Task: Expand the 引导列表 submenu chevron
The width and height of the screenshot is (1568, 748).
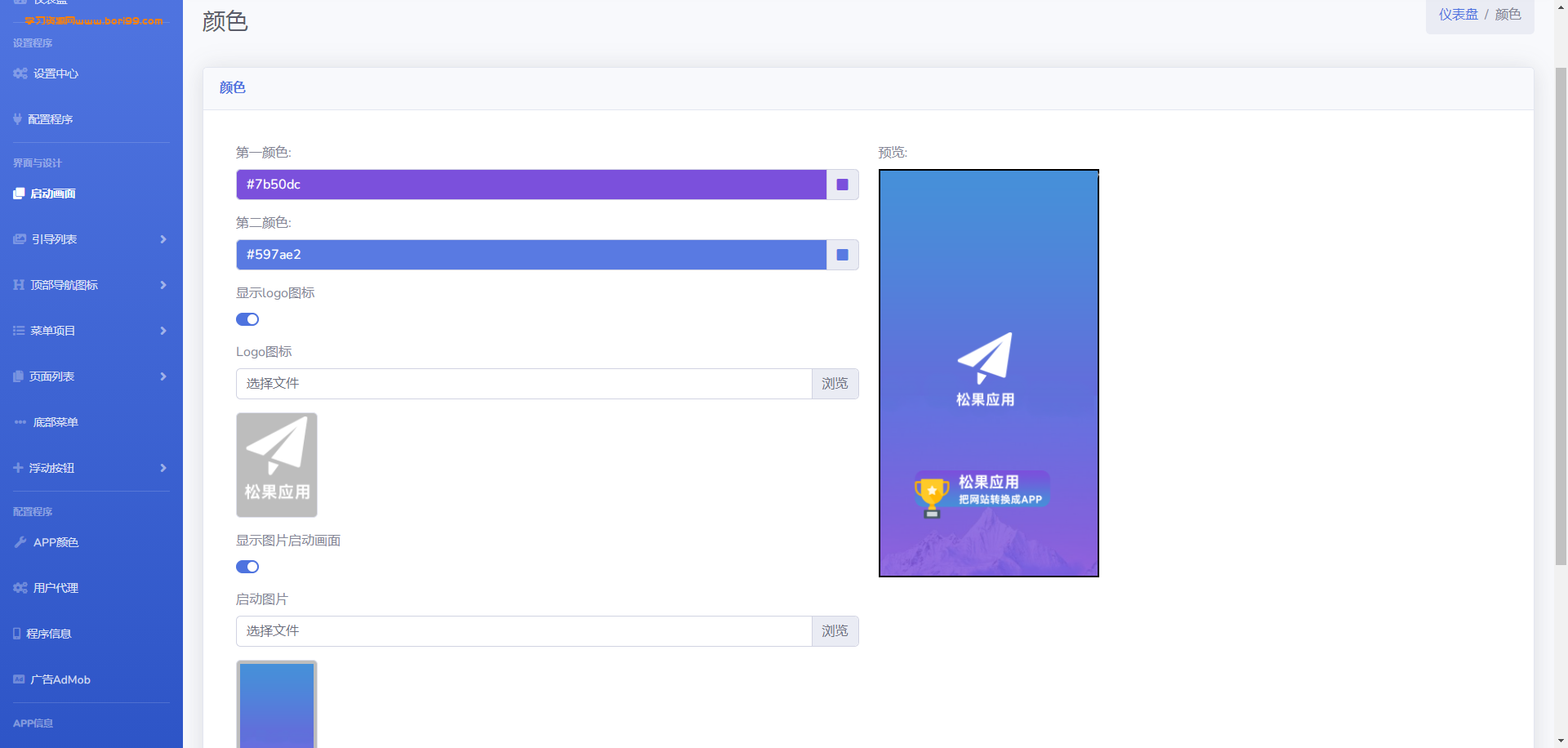Action: click(x=163, y=239)
